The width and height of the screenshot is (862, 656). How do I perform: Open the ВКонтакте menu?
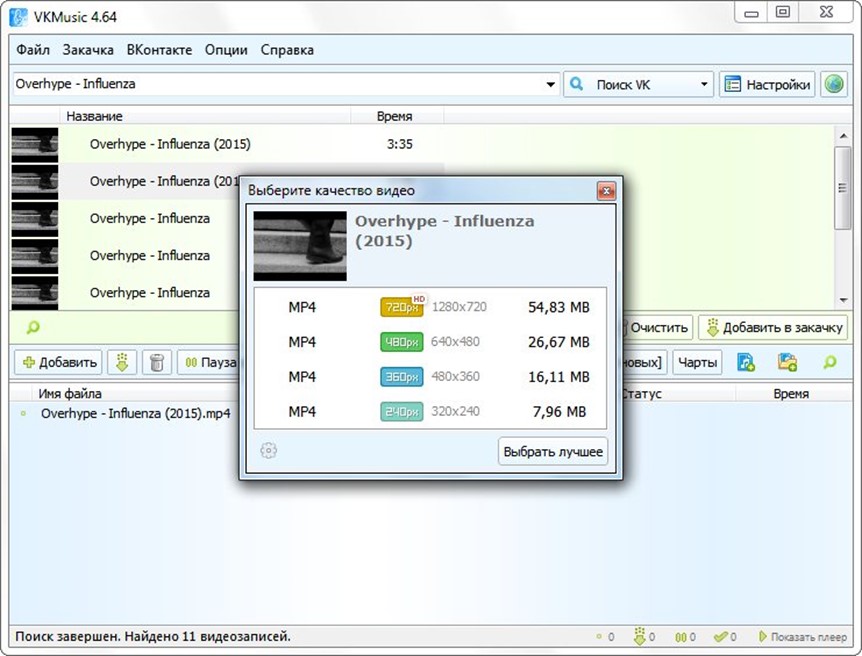(159, 50)
